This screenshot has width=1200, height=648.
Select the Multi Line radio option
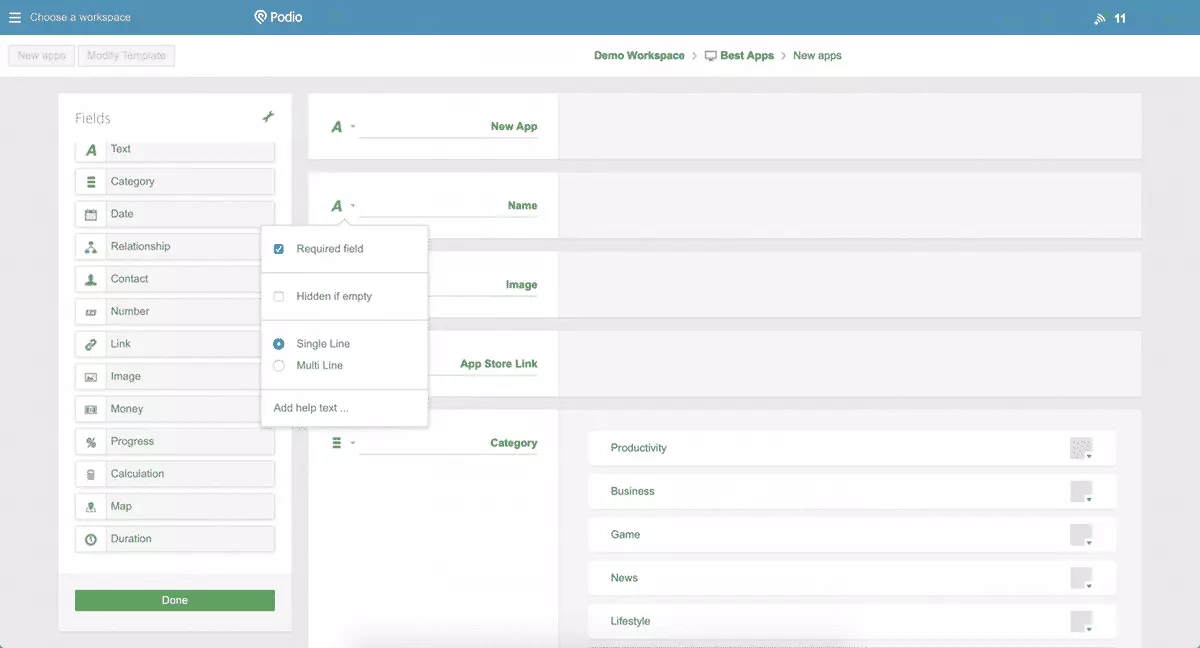[x=279, y=366]
